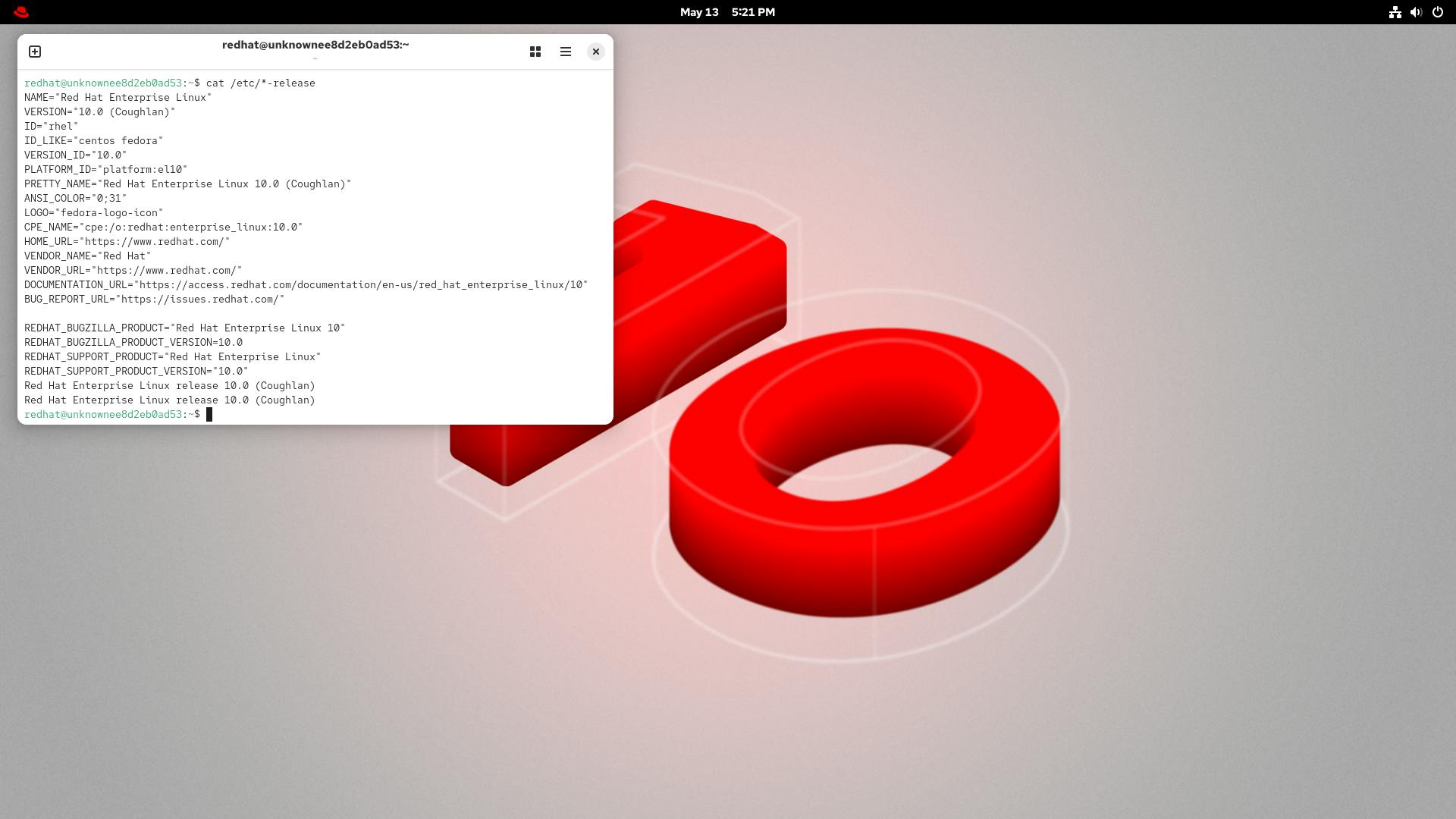The image size is (1456, 819).
Task: Click the terminal cursor at bottom prompt
Action: [x=209, y=415]
